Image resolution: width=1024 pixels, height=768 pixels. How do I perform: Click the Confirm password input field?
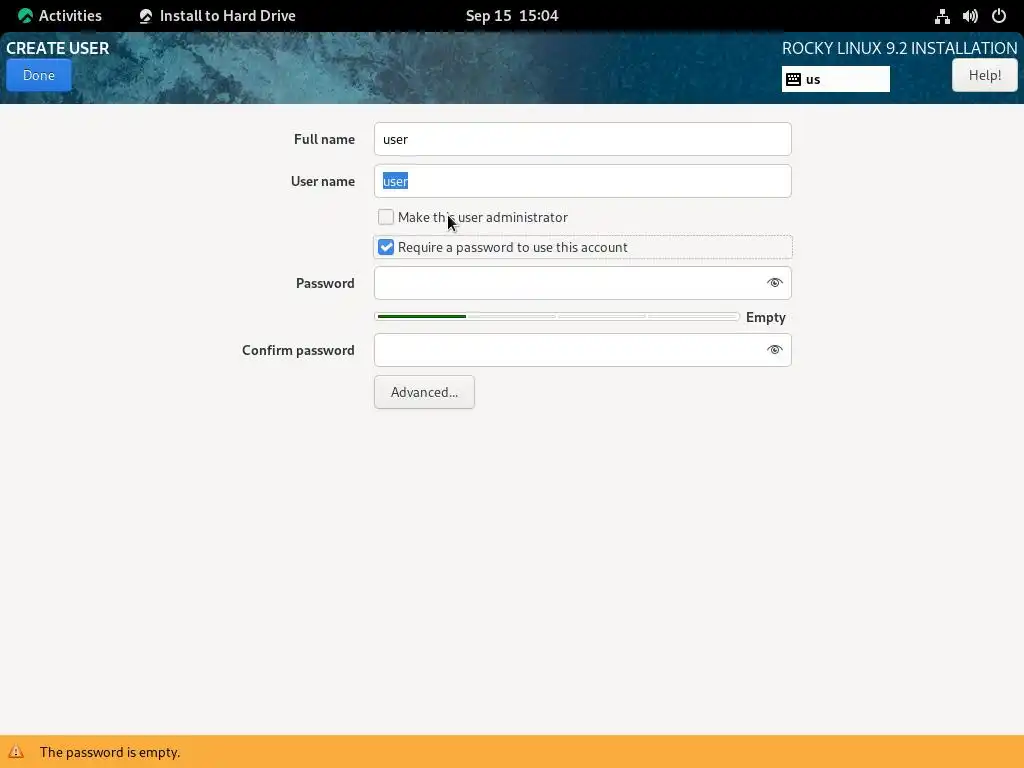pos(583,350)
